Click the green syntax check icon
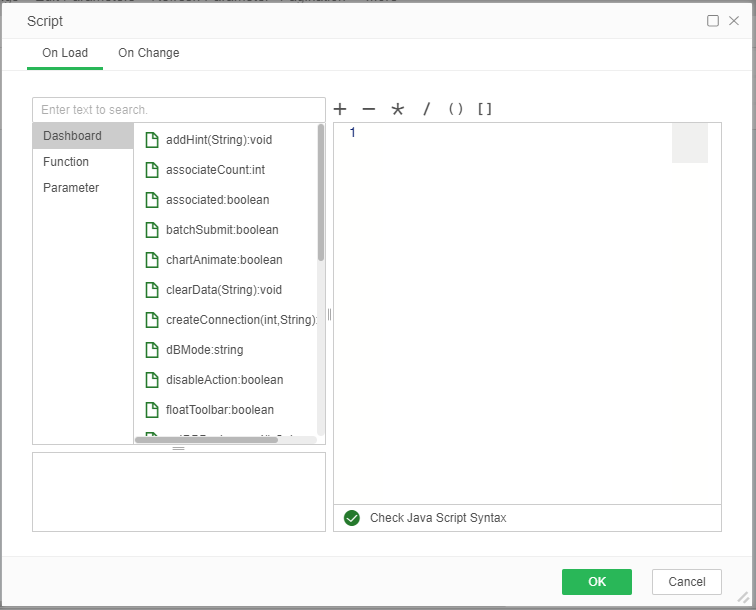Viewport: 756px width, 610px height. click(x=351, y=518)
